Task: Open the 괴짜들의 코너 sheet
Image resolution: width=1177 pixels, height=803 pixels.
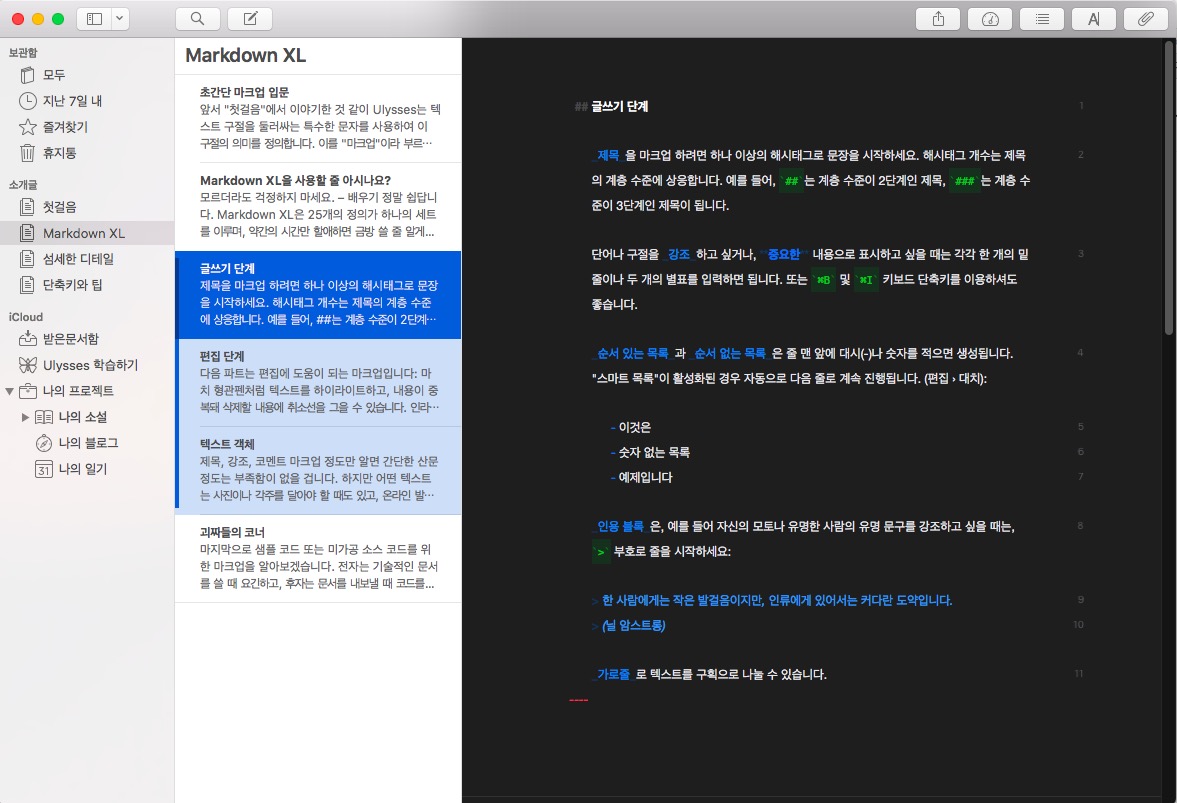Action: pos(318,558)
